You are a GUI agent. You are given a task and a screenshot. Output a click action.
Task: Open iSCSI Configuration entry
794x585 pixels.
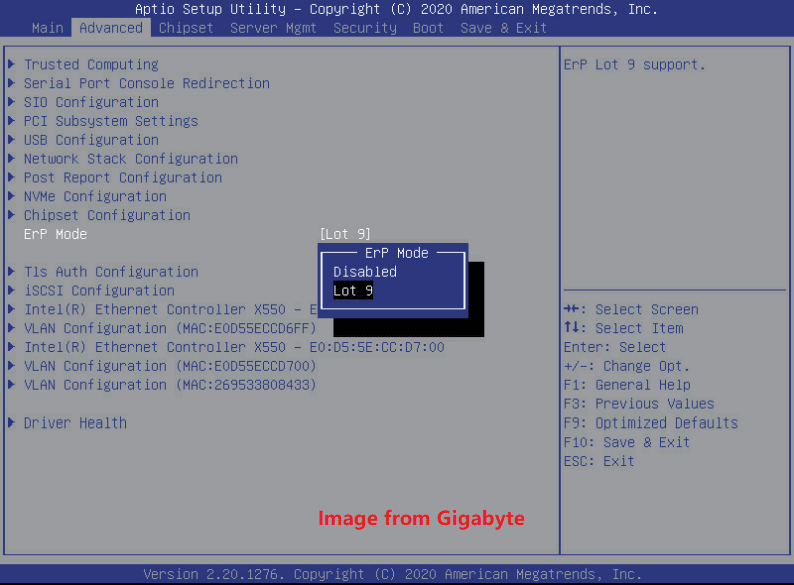pos(99,291)
